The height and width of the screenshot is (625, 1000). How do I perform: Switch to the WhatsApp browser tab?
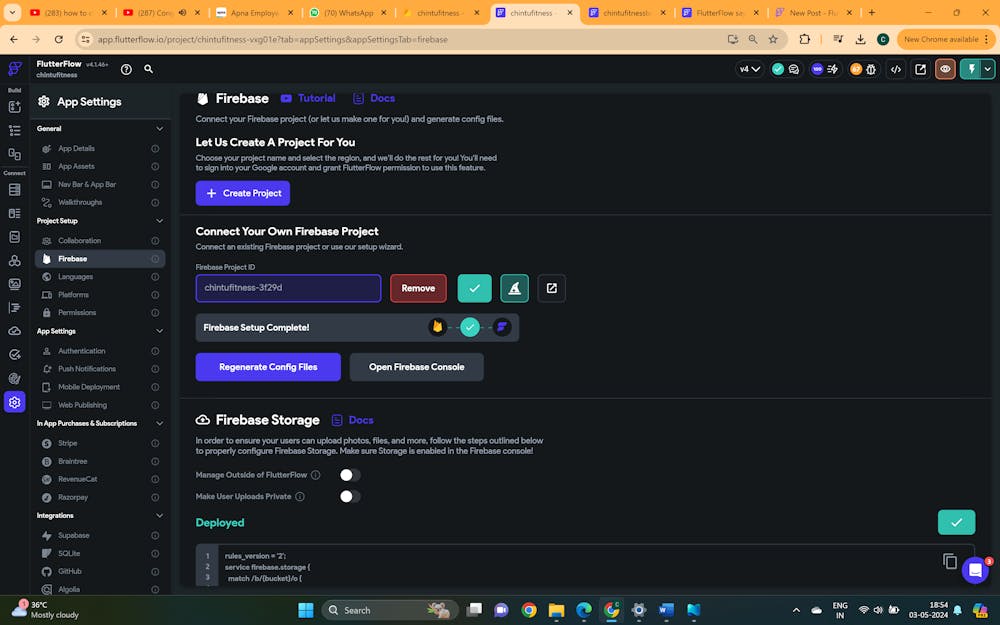[348, 13]
